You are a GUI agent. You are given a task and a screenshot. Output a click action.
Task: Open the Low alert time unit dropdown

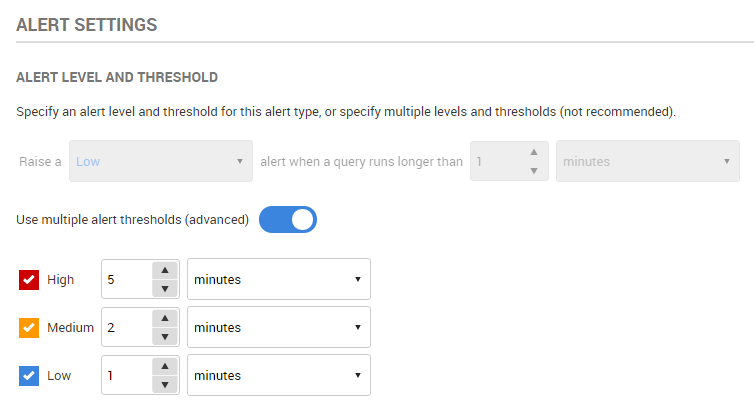(279, 376)
